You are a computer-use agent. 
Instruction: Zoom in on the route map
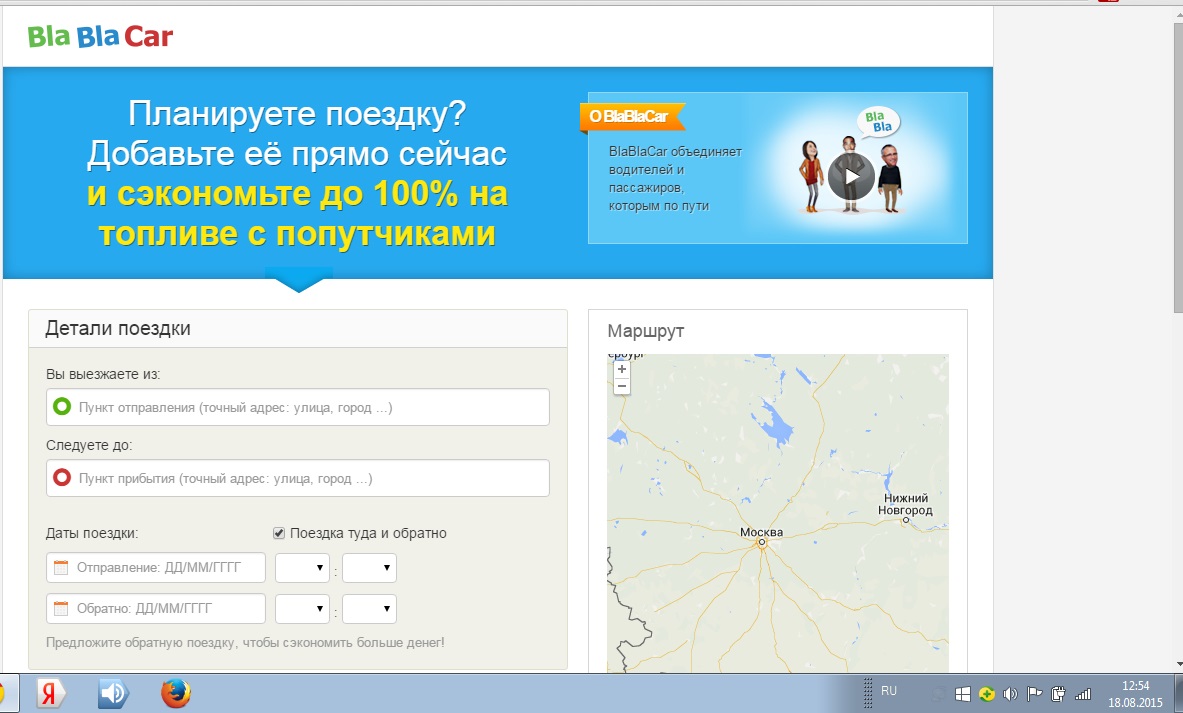622,370
